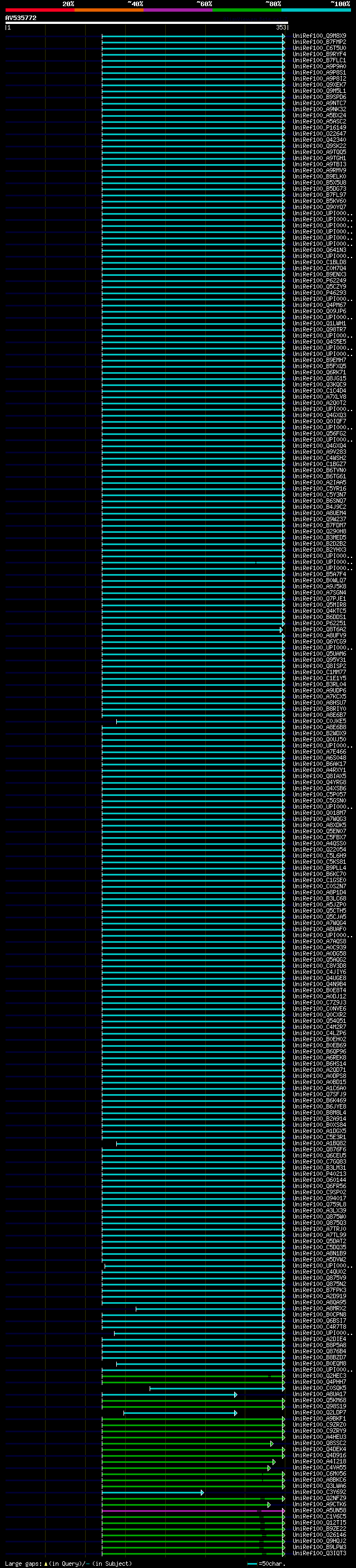
Task: Select label UniRef100_Q9M5L1
Action: coord(319,91)
